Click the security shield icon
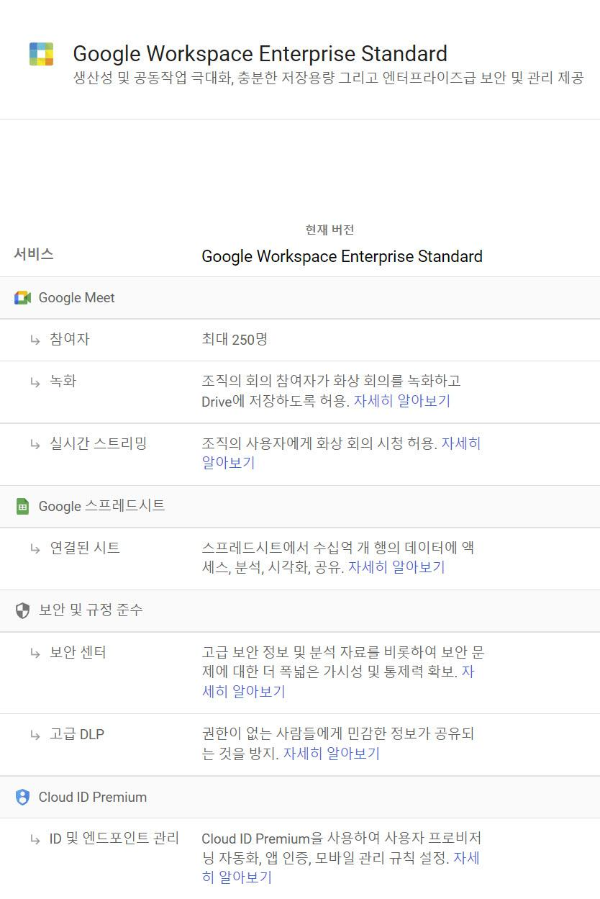Screen dimensions: 600x899 pyautogui.click(x=22, y=611)
